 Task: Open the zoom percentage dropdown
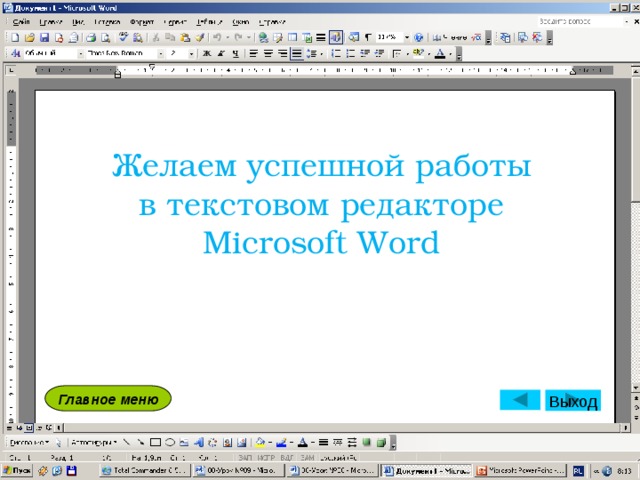[x=407, y=38]
